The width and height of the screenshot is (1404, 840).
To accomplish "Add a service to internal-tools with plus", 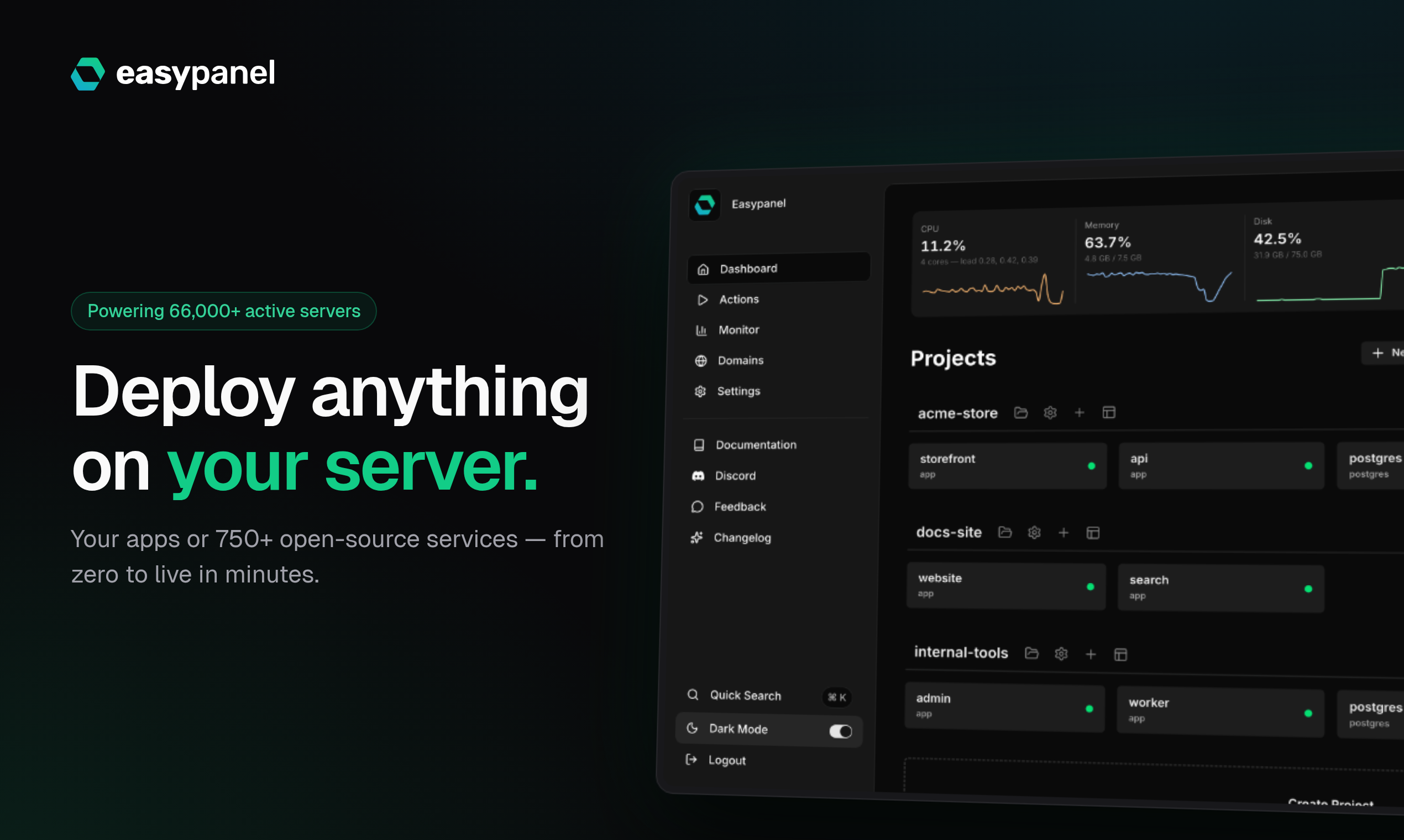I will 1091,654.
